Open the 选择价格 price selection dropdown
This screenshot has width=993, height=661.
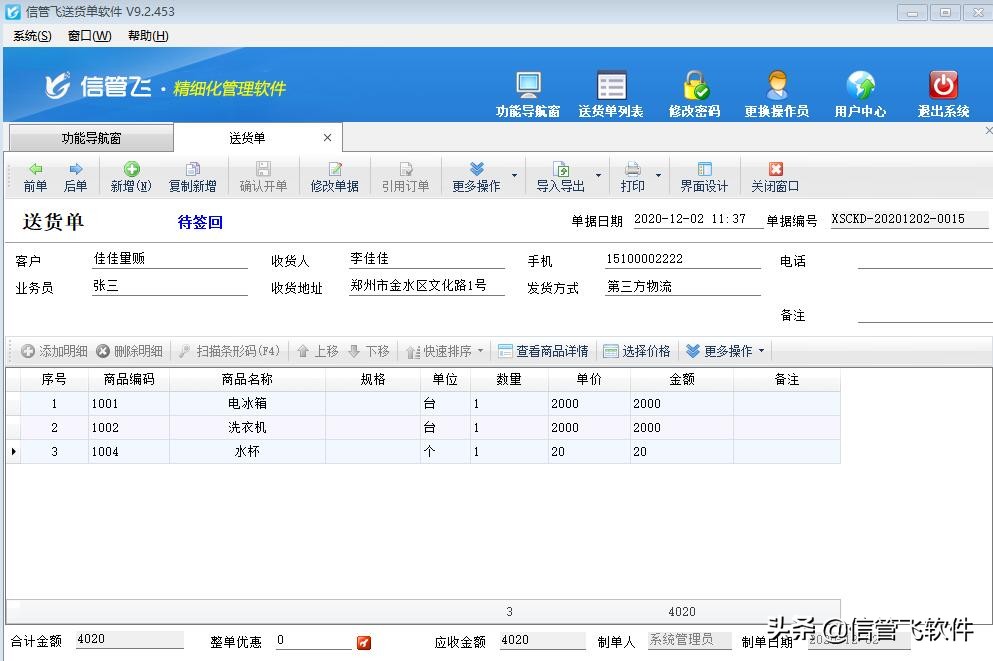pyautogui.click(x=639, y=350)
